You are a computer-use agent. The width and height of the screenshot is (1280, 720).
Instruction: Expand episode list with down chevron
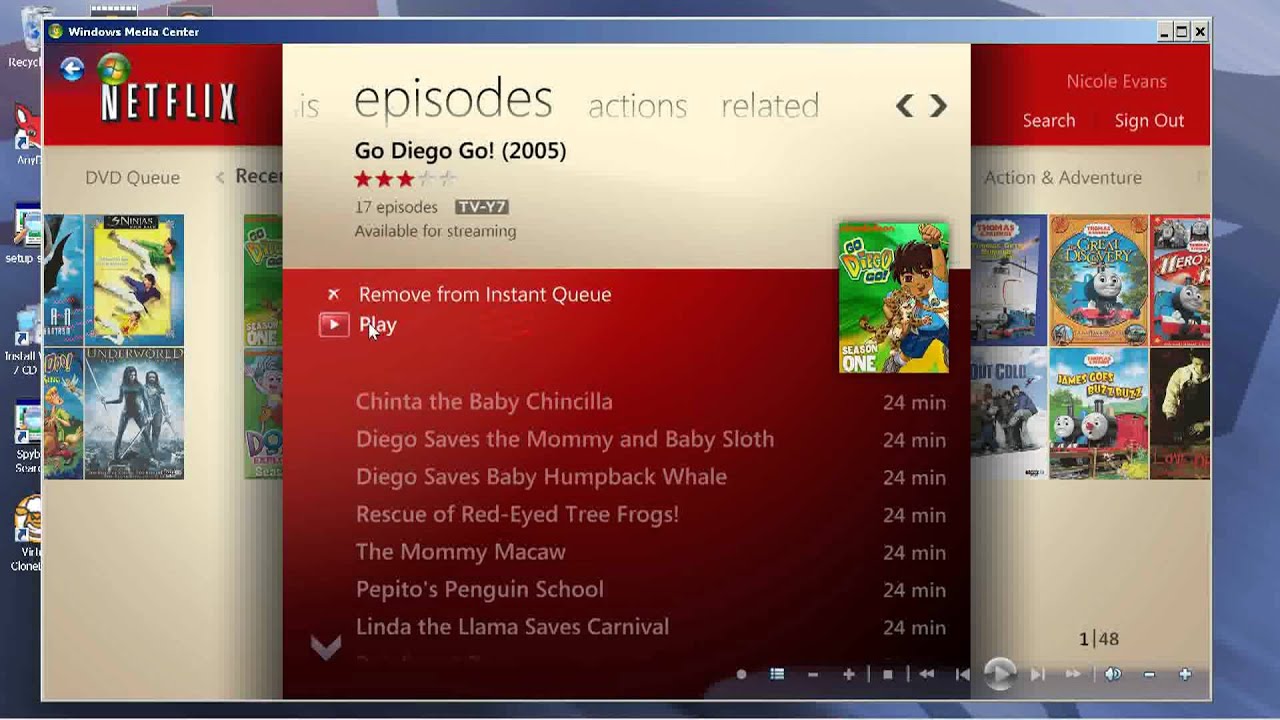pos(326,648)
